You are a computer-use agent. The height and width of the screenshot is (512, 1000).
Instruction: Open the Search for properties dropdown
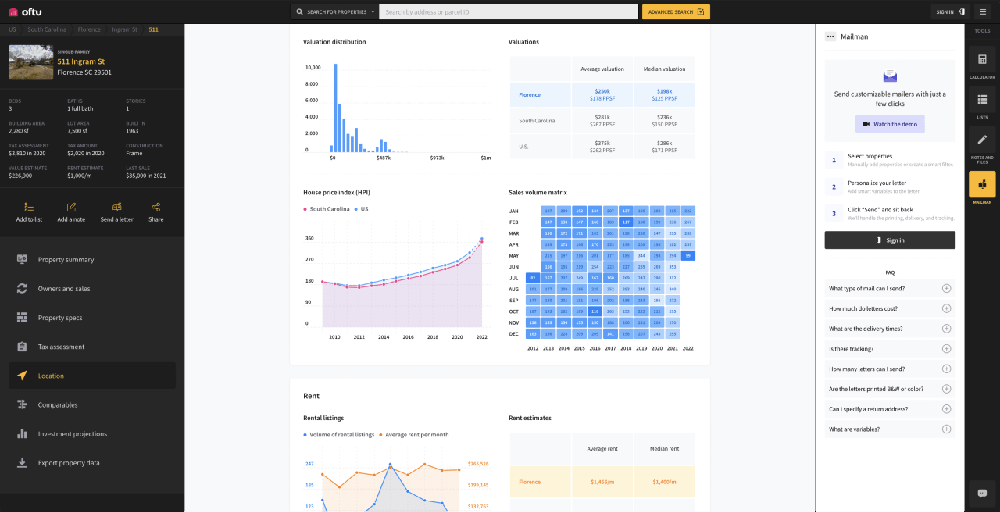[334, 11]
